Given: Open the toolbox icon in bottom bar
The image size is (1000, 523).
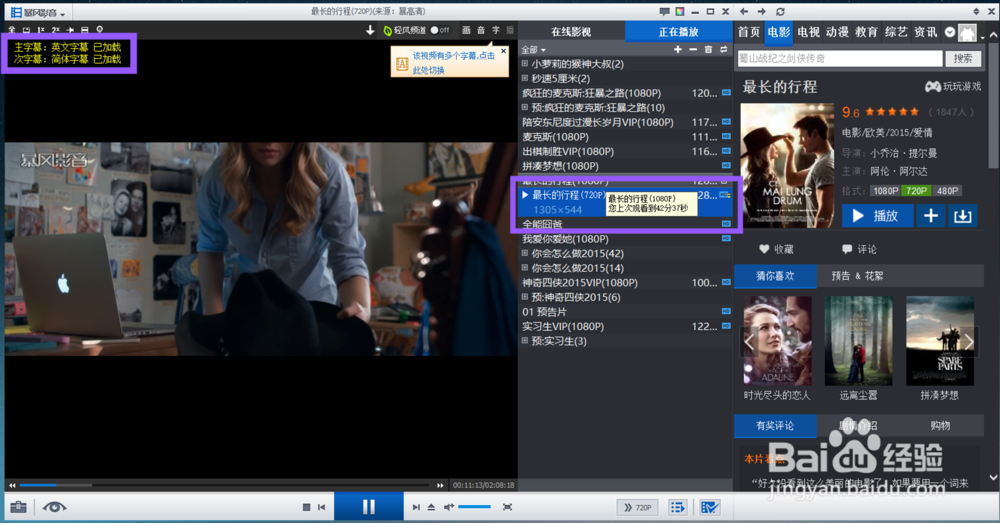Looking at the screenshot, I should [18, 507].
